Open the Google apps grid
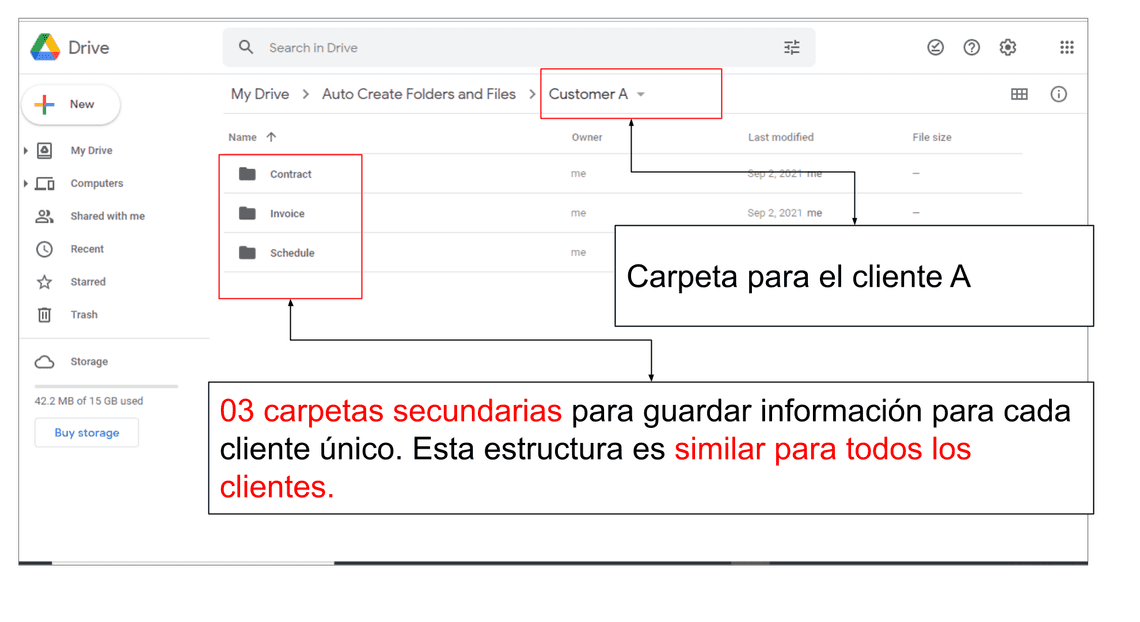This screenshot has width=1140, height=622. click(x=1066, y=47)
